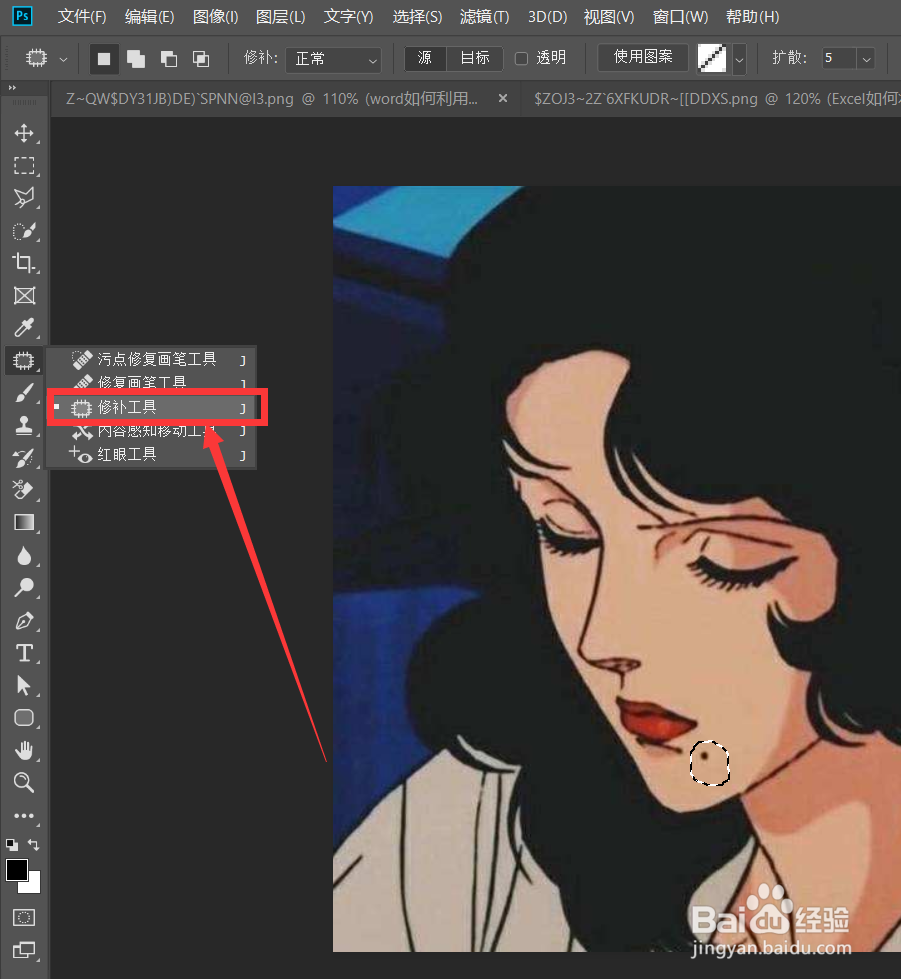The image size is (901, 979).
Task: Open the 滤镜(T) menu
Action: click(484, 16)
